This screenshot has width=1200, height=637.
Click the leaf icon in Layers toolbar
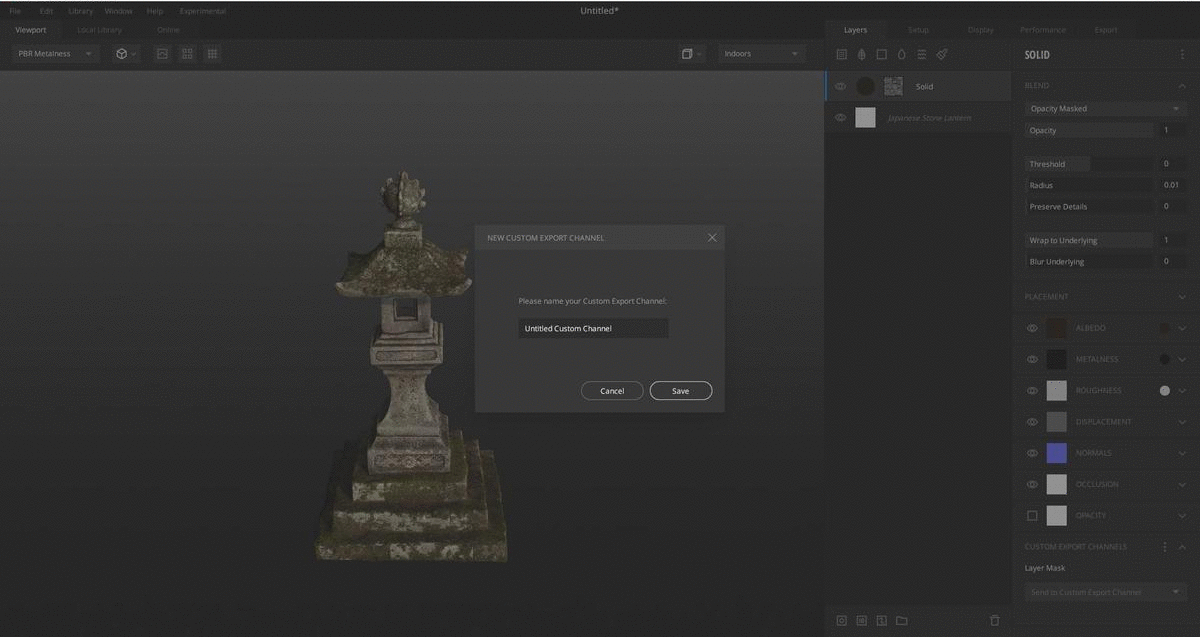click(861, 54)
